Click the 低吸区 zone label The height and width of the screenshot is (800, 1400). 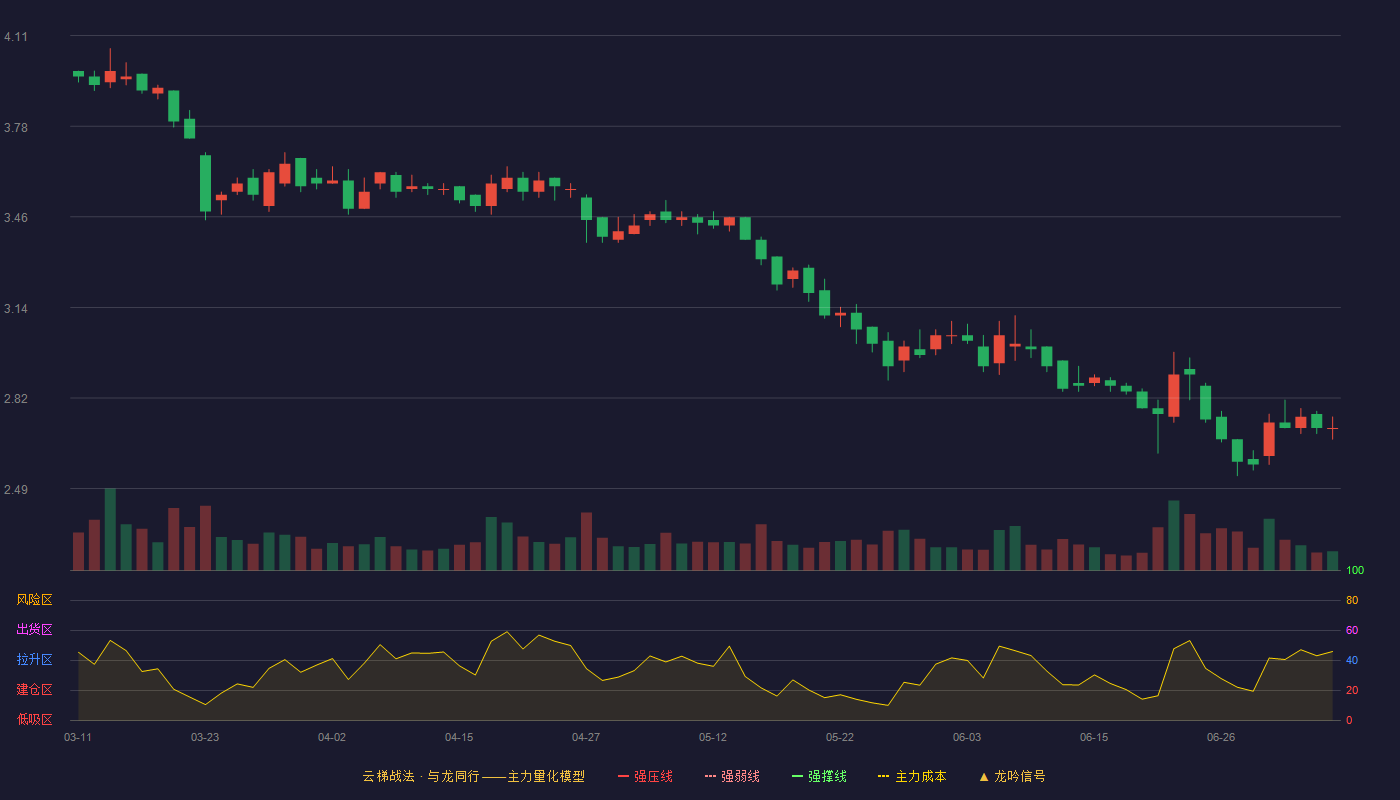point(34,719)
